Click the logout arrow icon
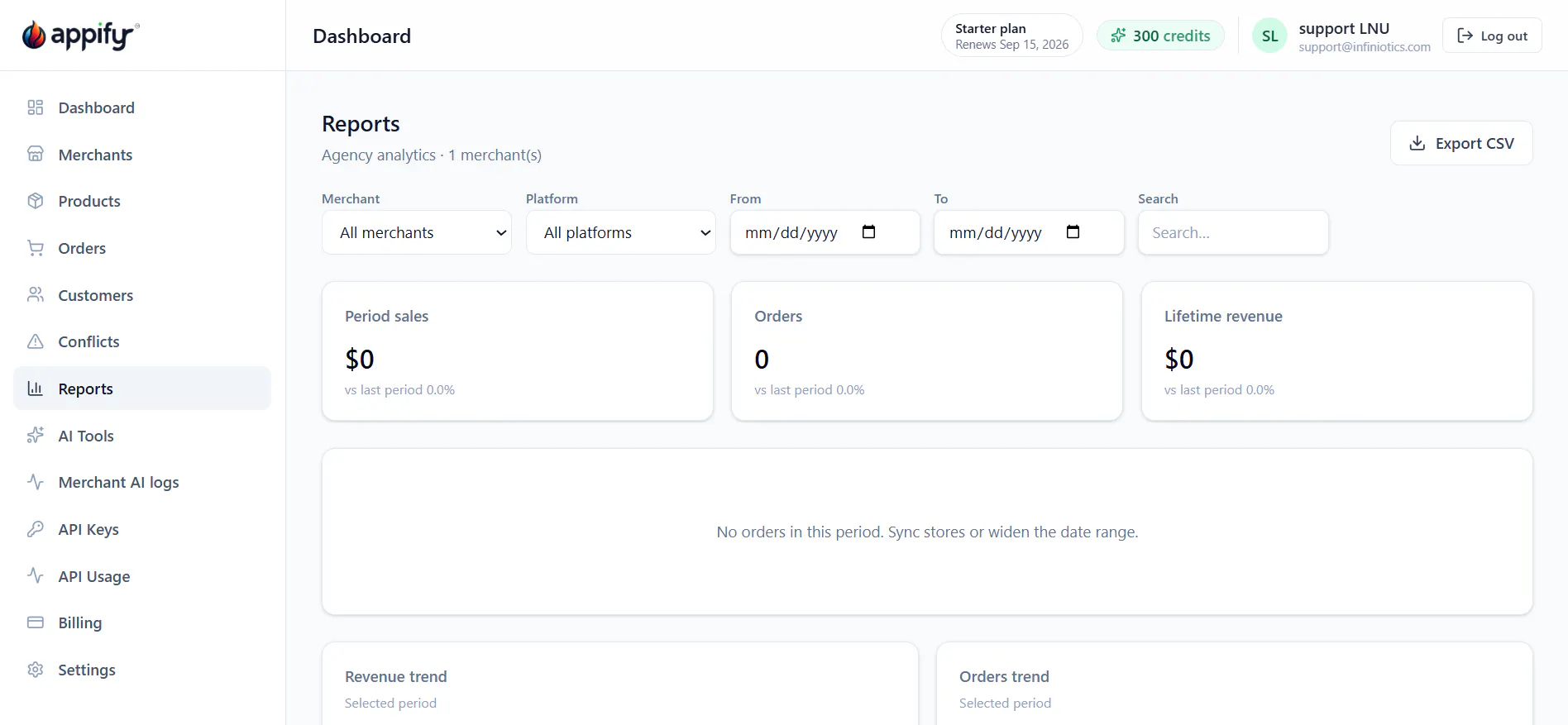Image resolution: width=1568 pixels, height=725 pixels. pyautogui.click(x=1465, y=36)
